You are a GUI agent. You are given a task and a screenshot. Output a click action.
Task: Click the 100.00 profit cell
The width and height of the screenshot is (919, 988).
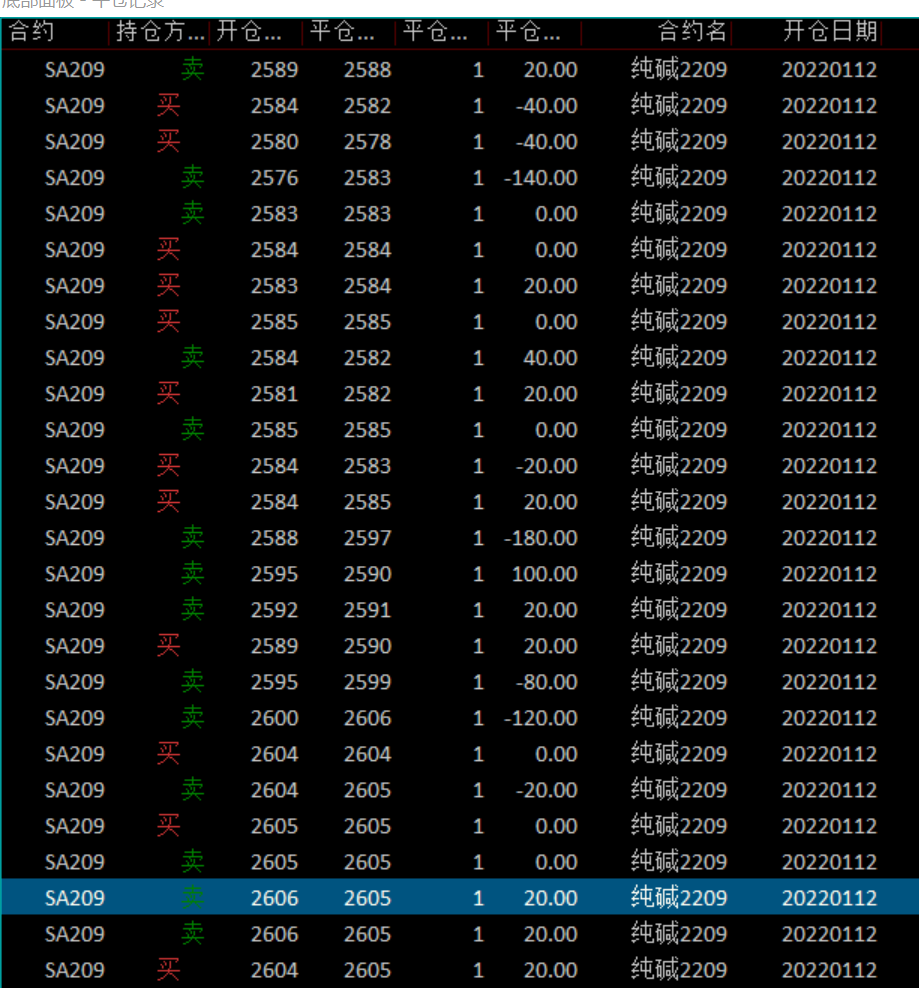(545, 575)
